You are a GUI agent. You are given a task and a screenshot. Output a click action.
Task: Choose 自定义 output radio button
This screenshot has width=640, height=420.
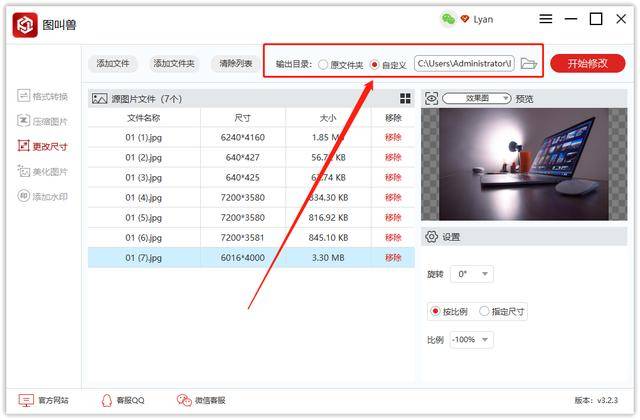[374, 64]
